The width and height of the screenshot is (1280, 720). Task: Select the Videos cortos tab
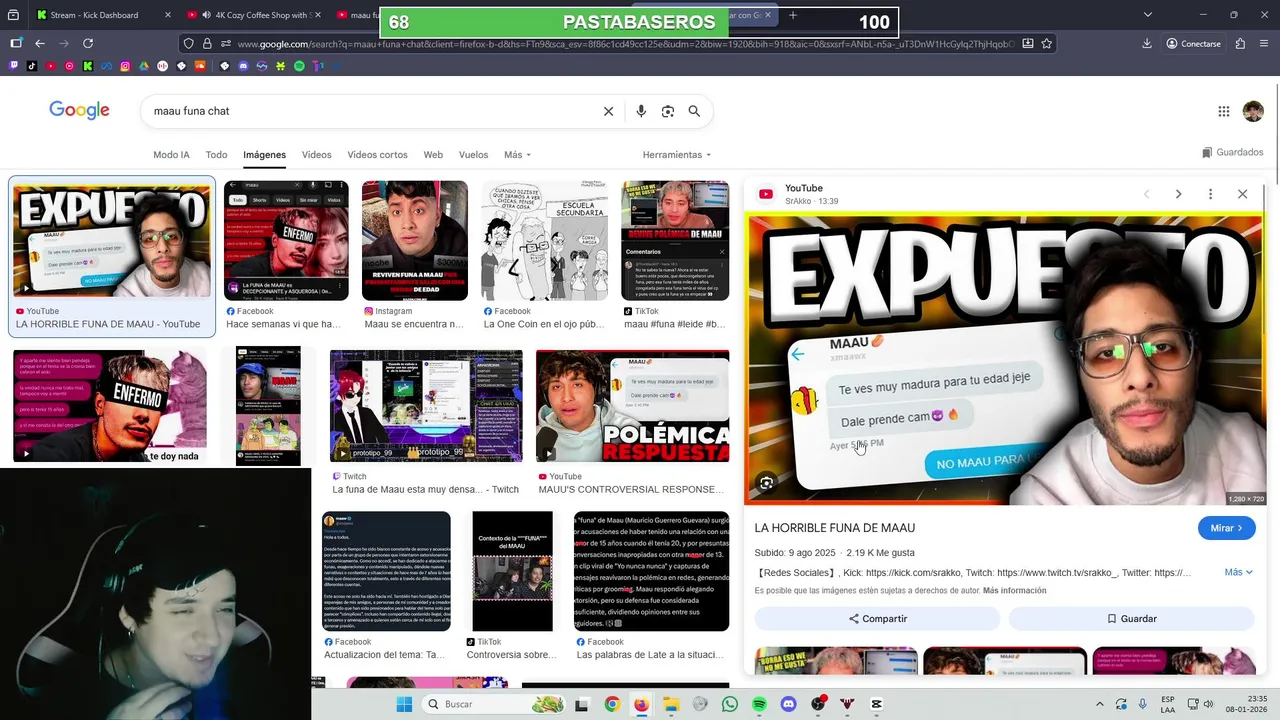coord(377,155)
